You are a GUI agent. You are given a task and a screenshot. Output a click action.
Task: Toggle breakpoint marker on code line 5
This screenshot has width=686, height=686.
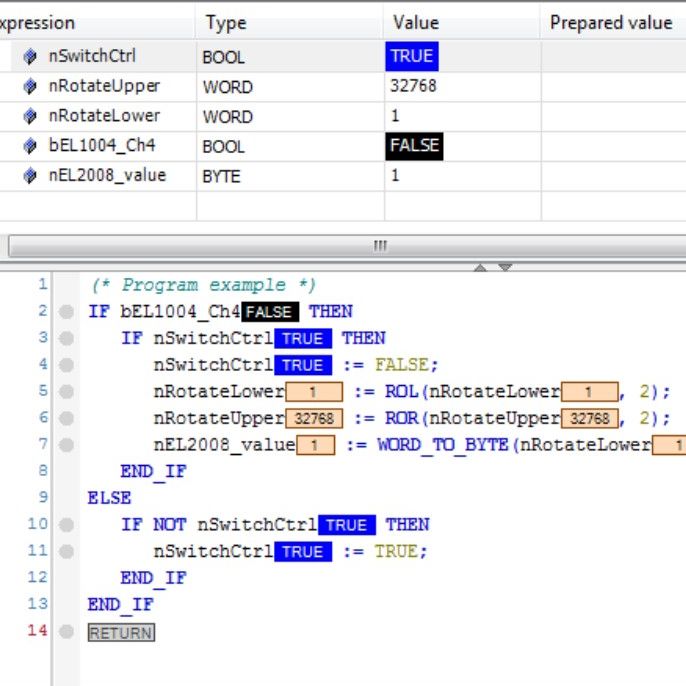(x=66, y=392)
